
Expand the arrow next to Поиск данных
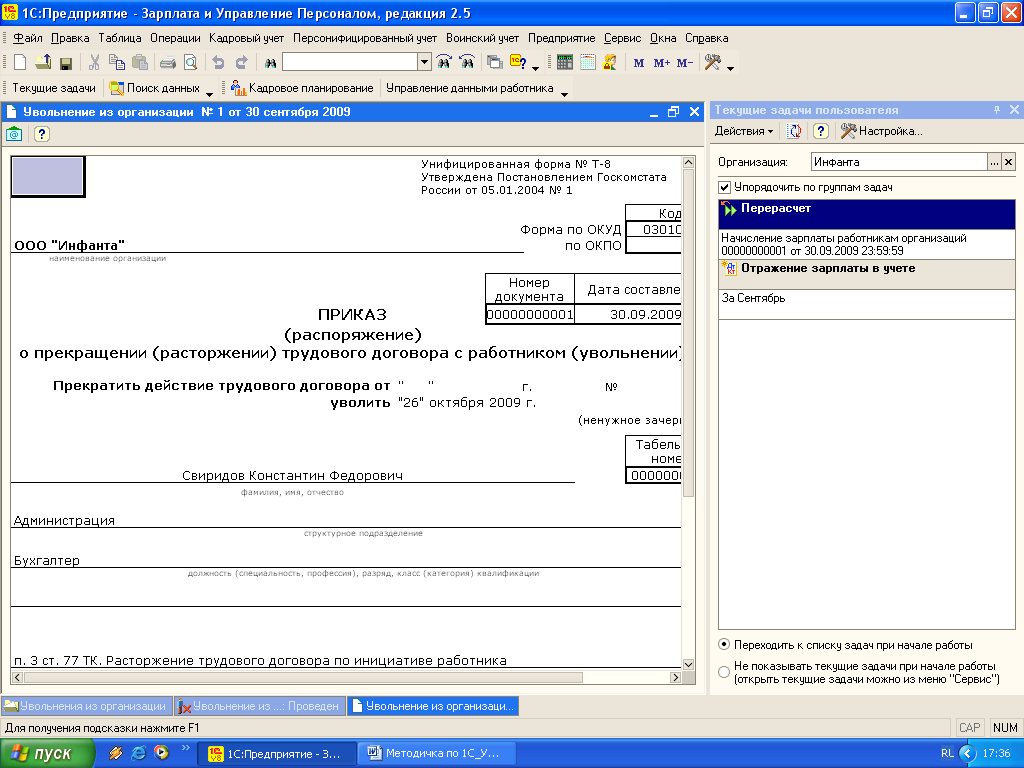[x=209, y=93]
